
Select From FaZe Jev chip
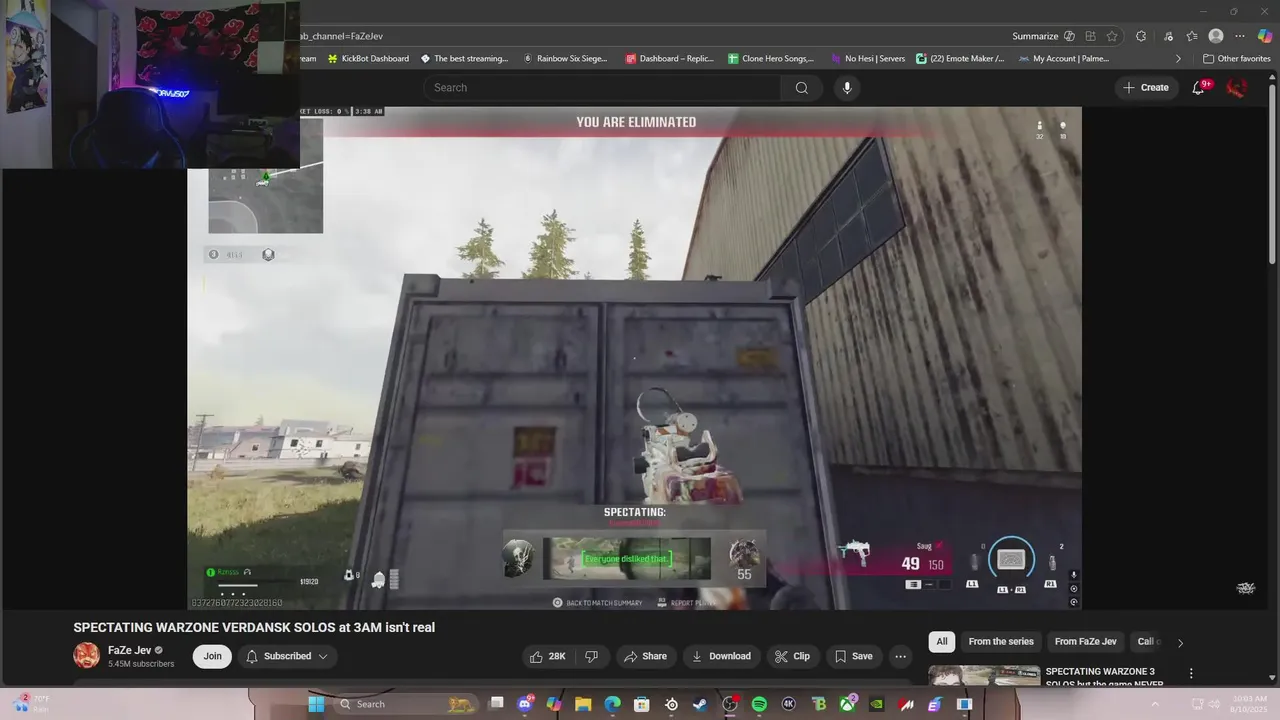coord(1086,642)
